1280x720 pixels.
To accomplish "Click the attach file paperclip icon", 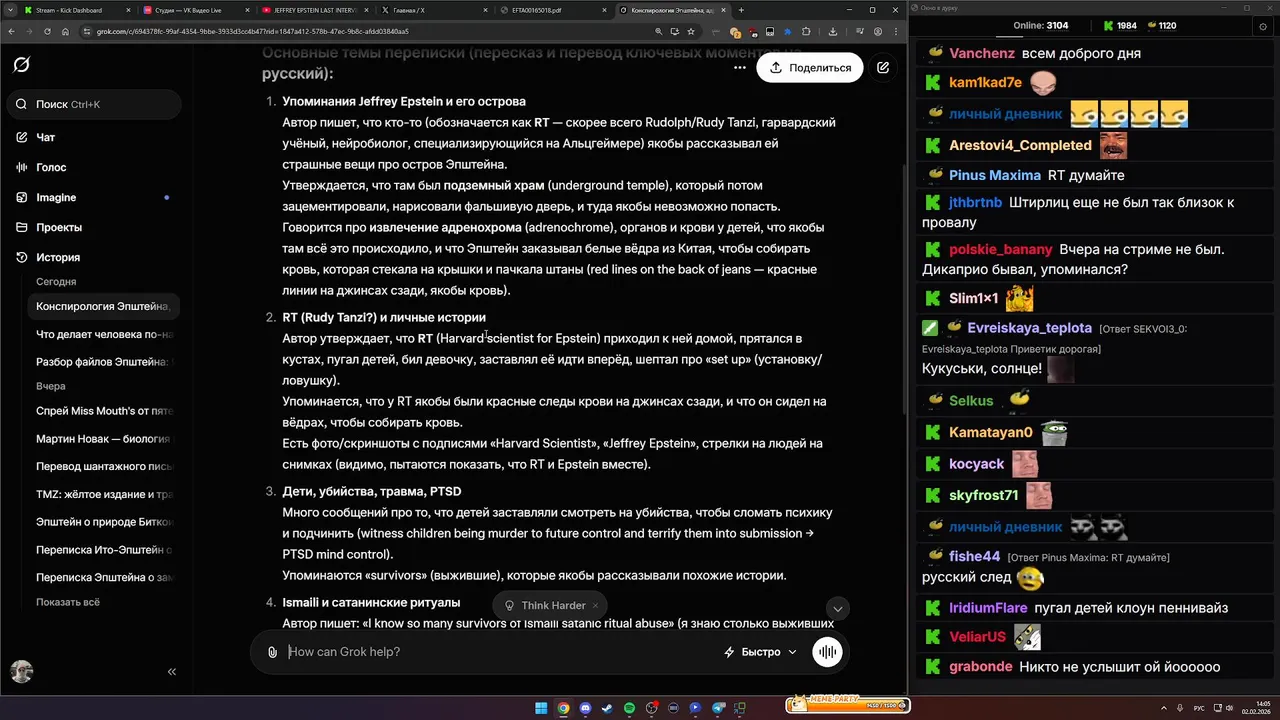I will point(272,652).
